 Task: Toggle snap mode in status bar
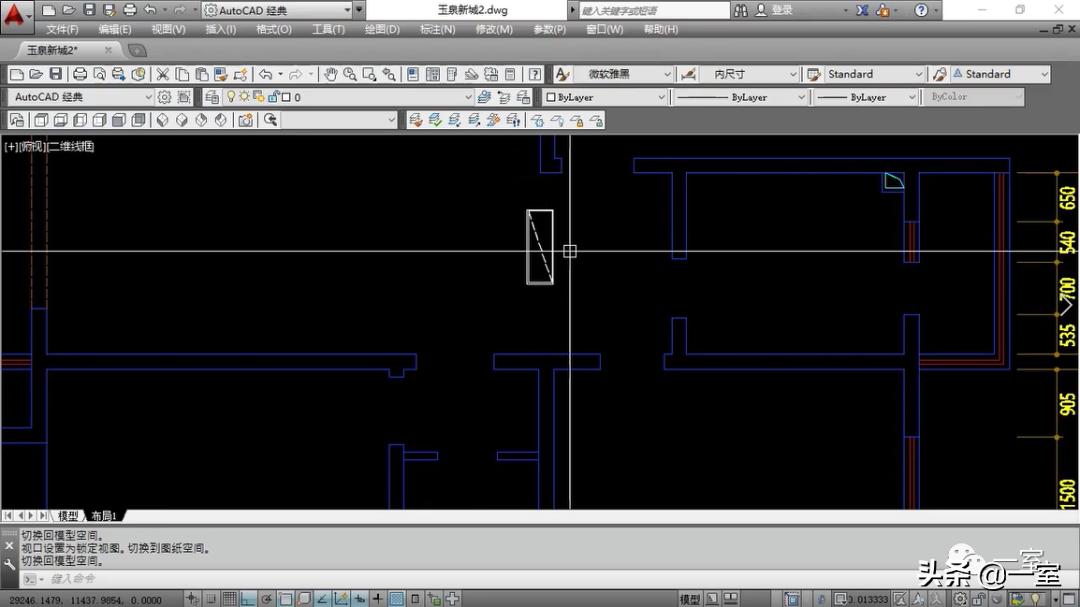tap(212, 599)
